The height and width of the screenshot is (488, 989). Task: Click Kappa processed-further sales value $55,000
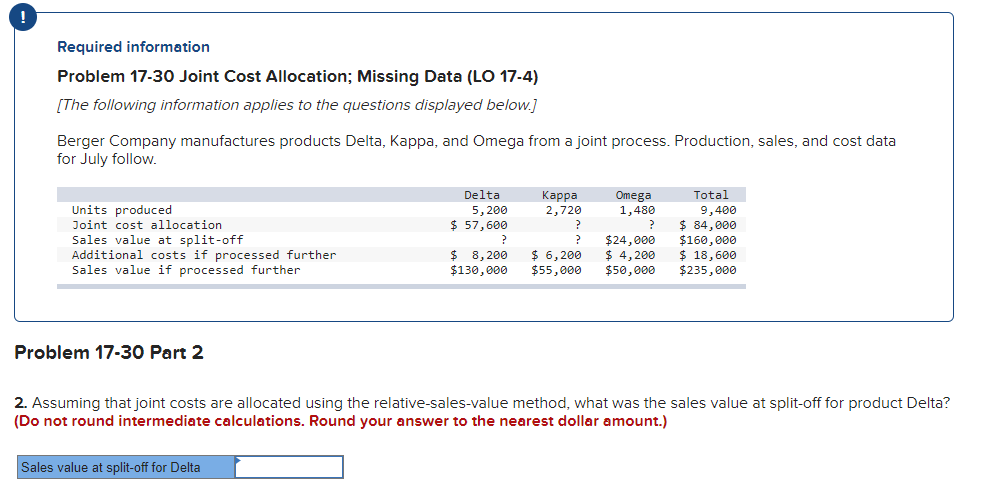(556, 270)
